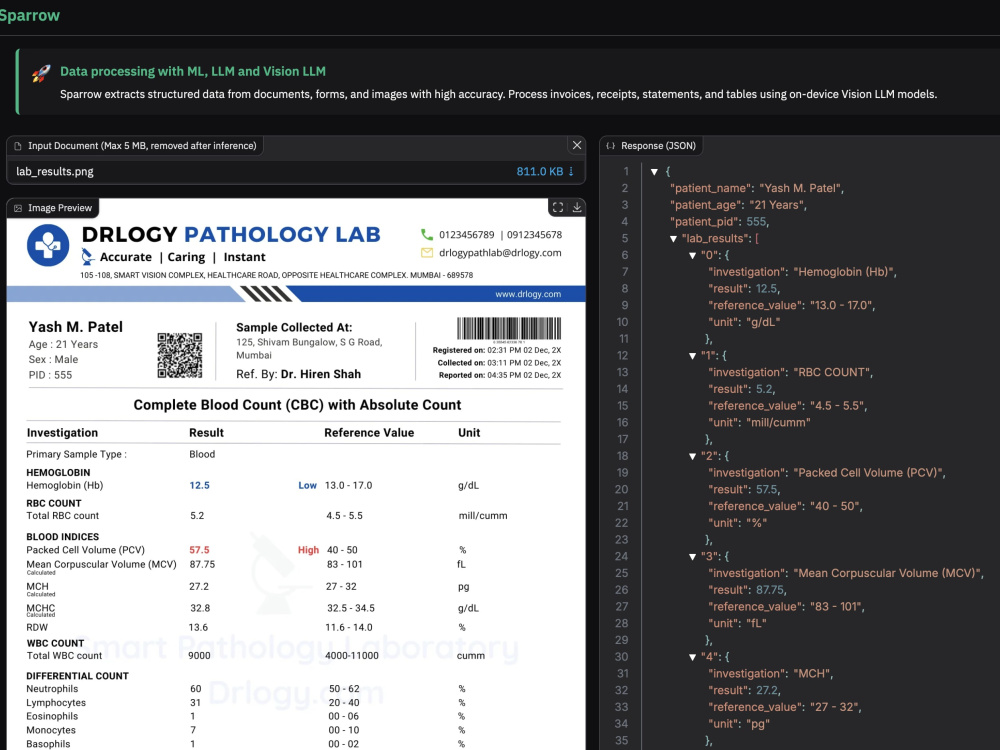Select the Input Document tab label
This screenshot has height=750, width=1000.
coord(142,146)
